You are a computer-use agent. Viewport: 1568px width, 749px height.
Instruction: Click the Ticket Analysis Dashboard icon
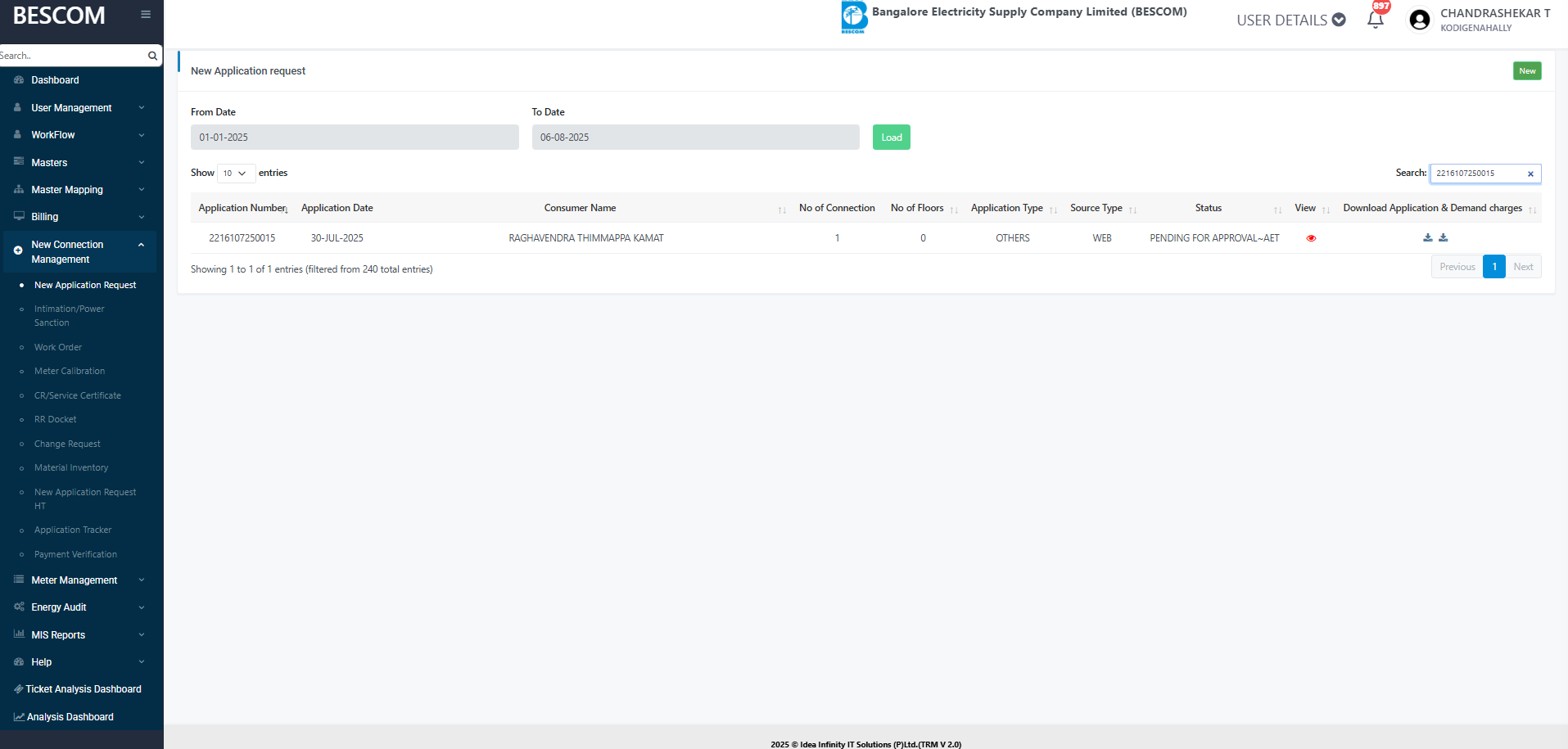(x=19, y=689)
